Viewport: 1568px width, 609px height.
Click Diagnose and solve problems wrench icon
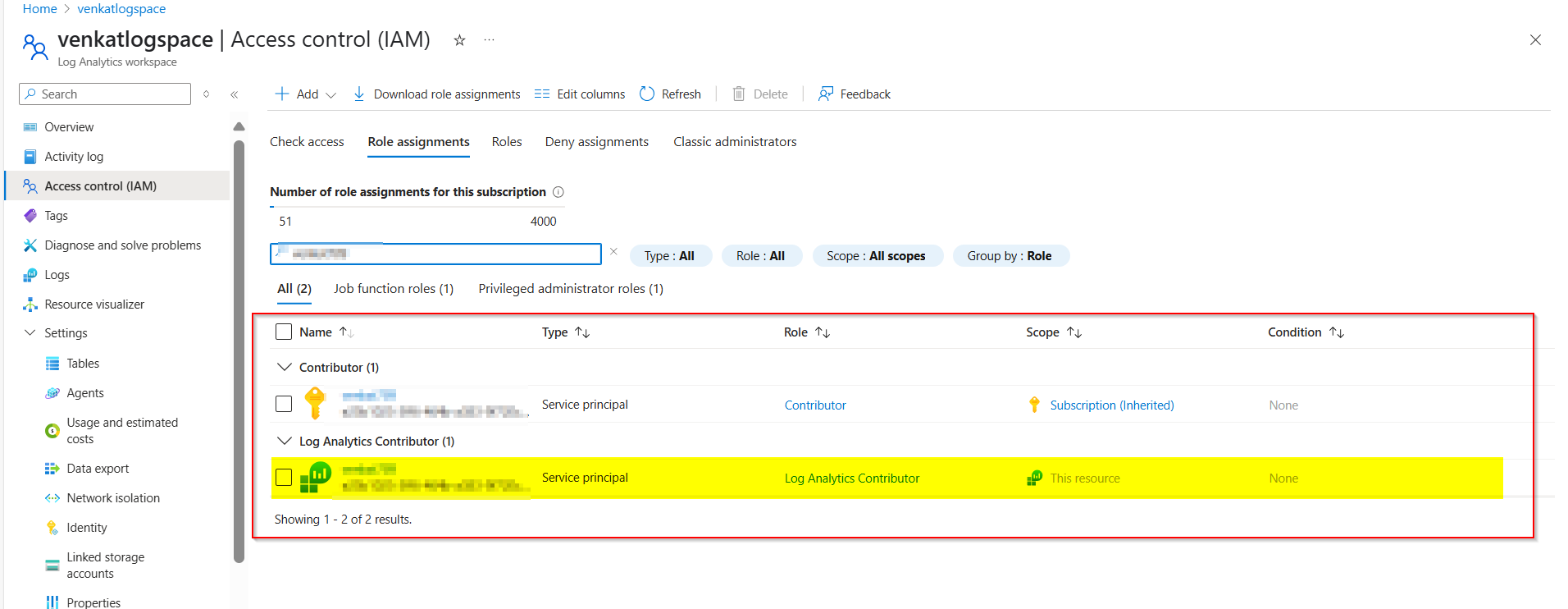coord(30,245)
